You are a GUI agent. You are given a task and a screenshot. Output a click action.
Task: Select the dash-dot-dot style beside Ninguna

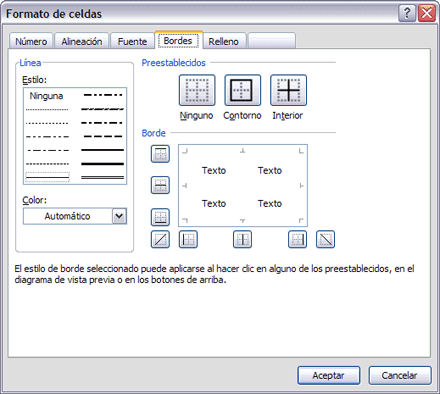tap(103, 95)
